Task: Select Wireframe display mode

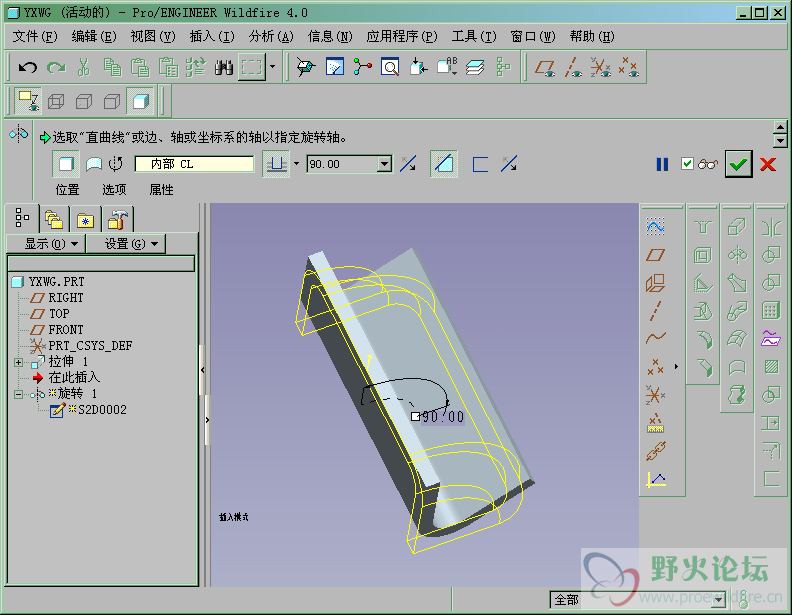Action: point(56,101)
